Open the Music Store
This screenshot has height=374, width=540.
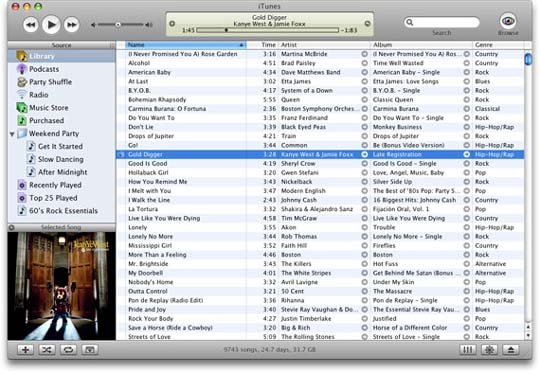[43, 108]
